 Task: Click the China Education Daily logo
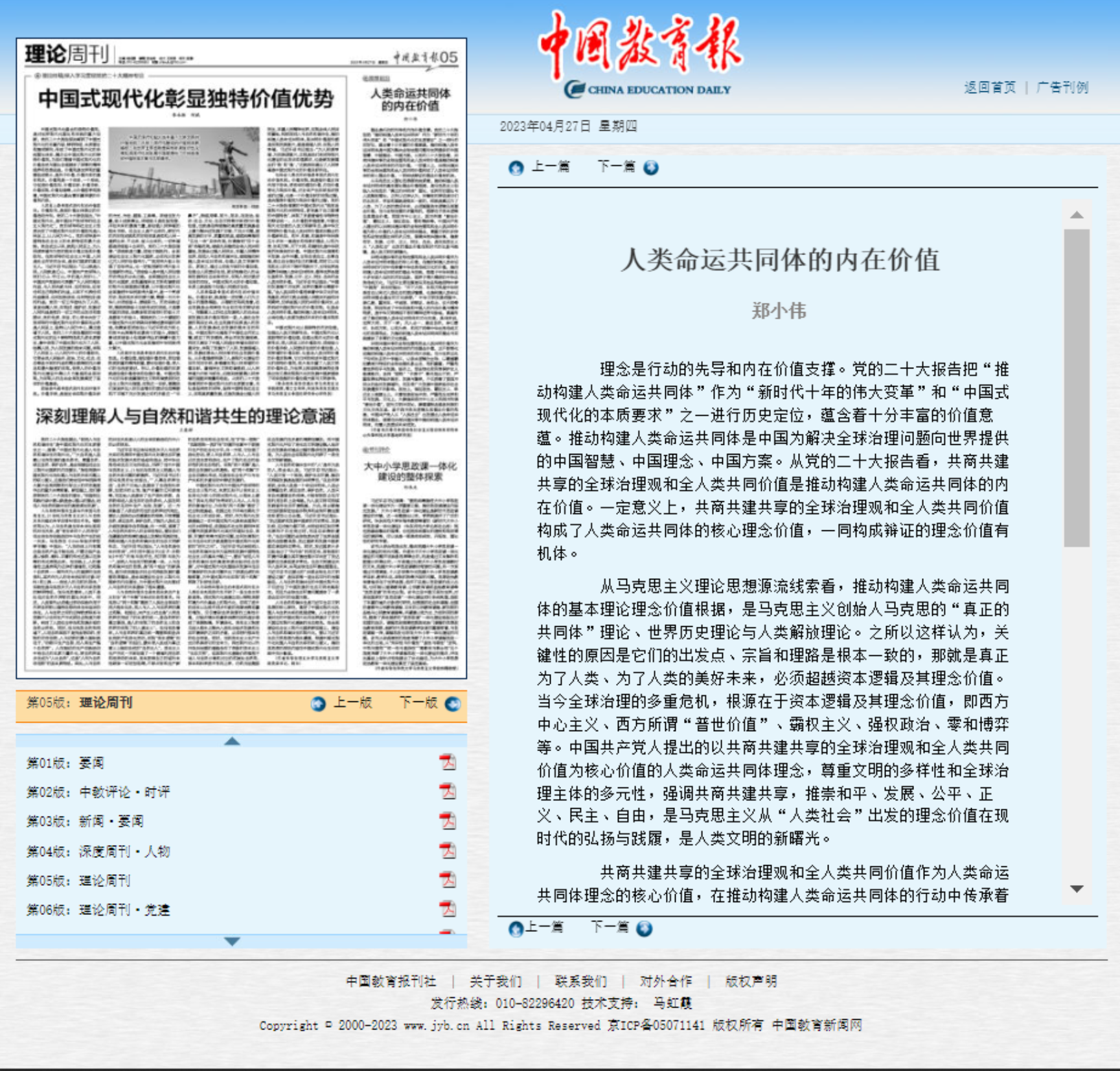coord(642,55)
